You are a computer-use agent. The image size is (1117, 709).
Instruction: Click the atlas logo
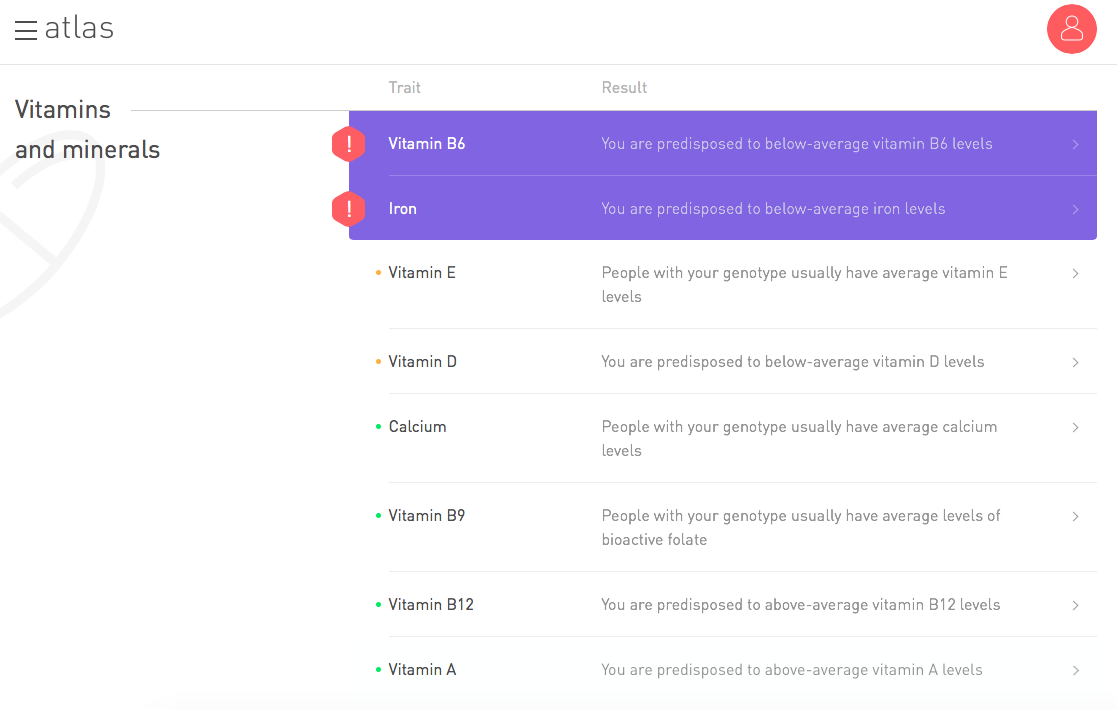point(79,28)
